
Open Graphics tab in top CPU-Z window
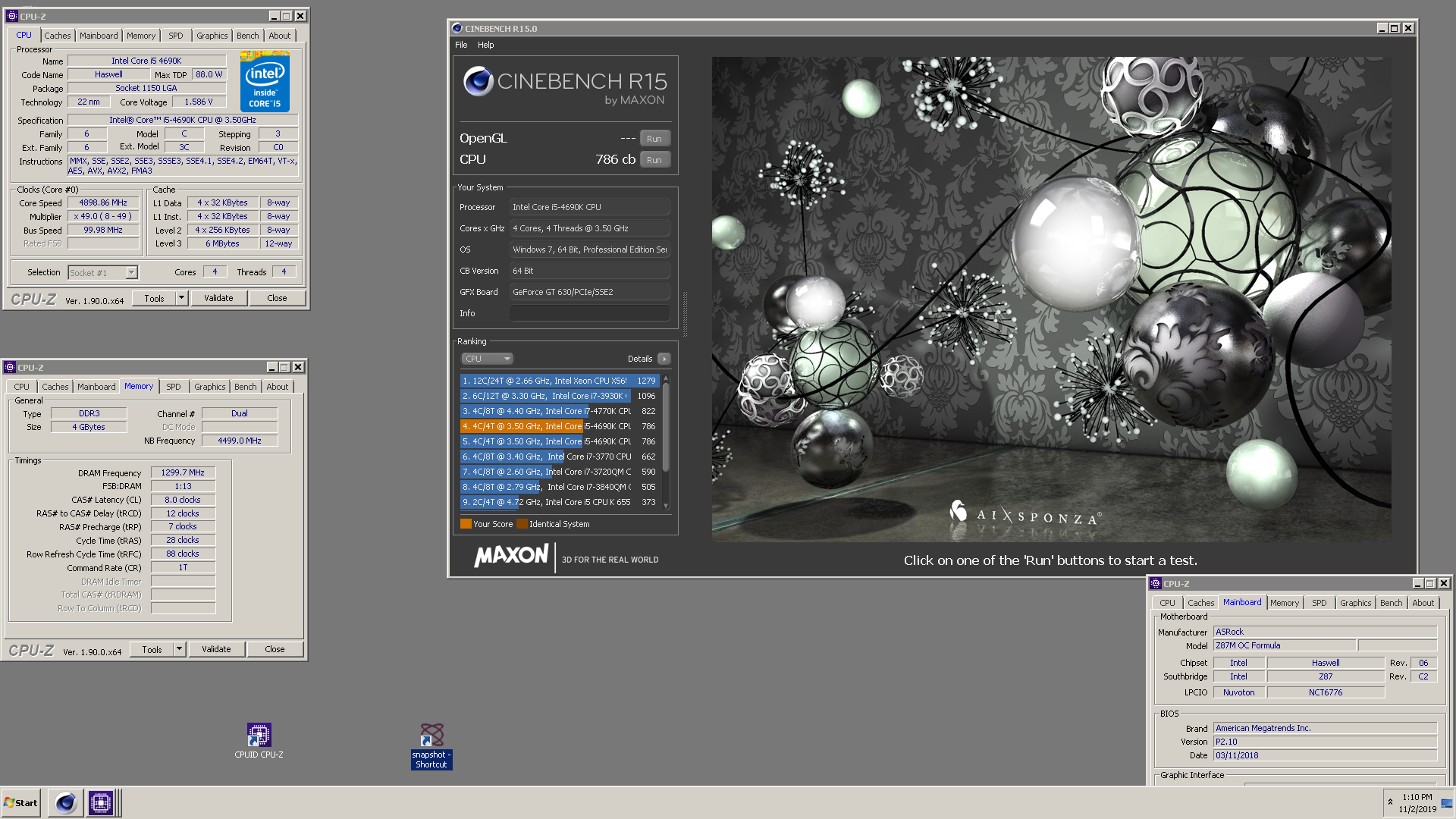pos(212,36)
